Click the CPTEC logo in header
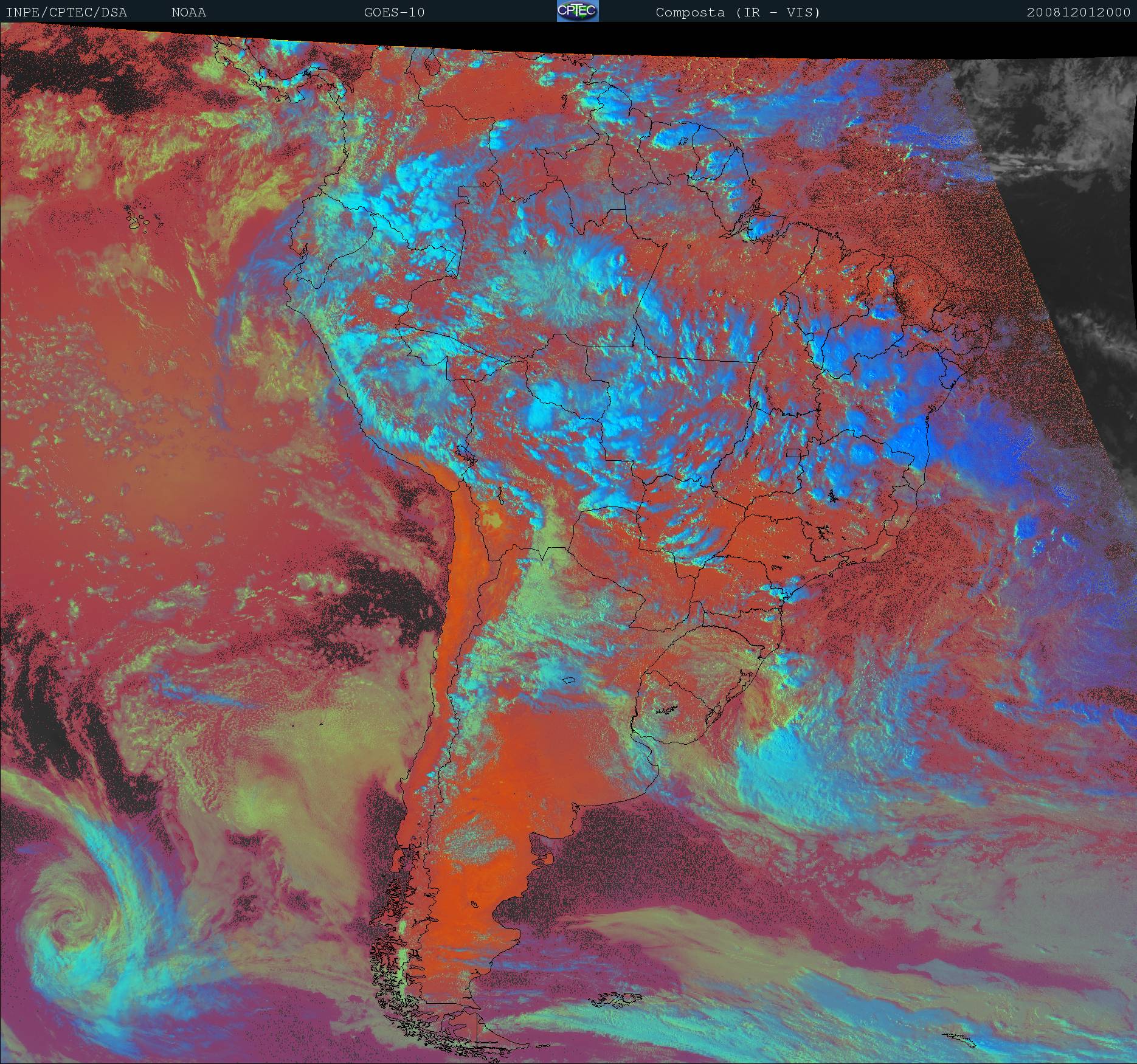Image resolution: width=1137 pixels, height=1064 pixels. tap(578, 11)
